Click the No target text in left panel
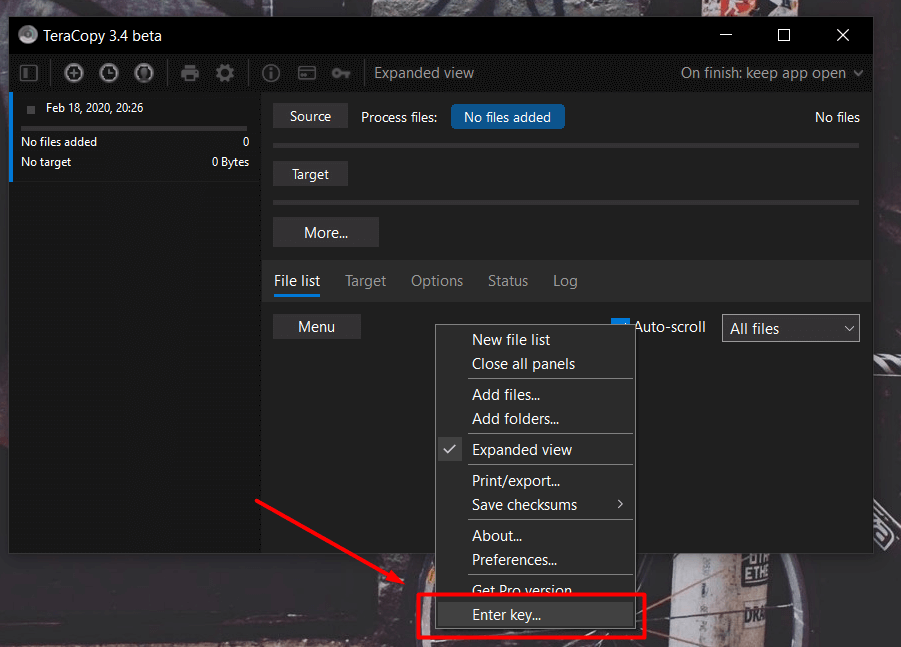 coord(46,162)
